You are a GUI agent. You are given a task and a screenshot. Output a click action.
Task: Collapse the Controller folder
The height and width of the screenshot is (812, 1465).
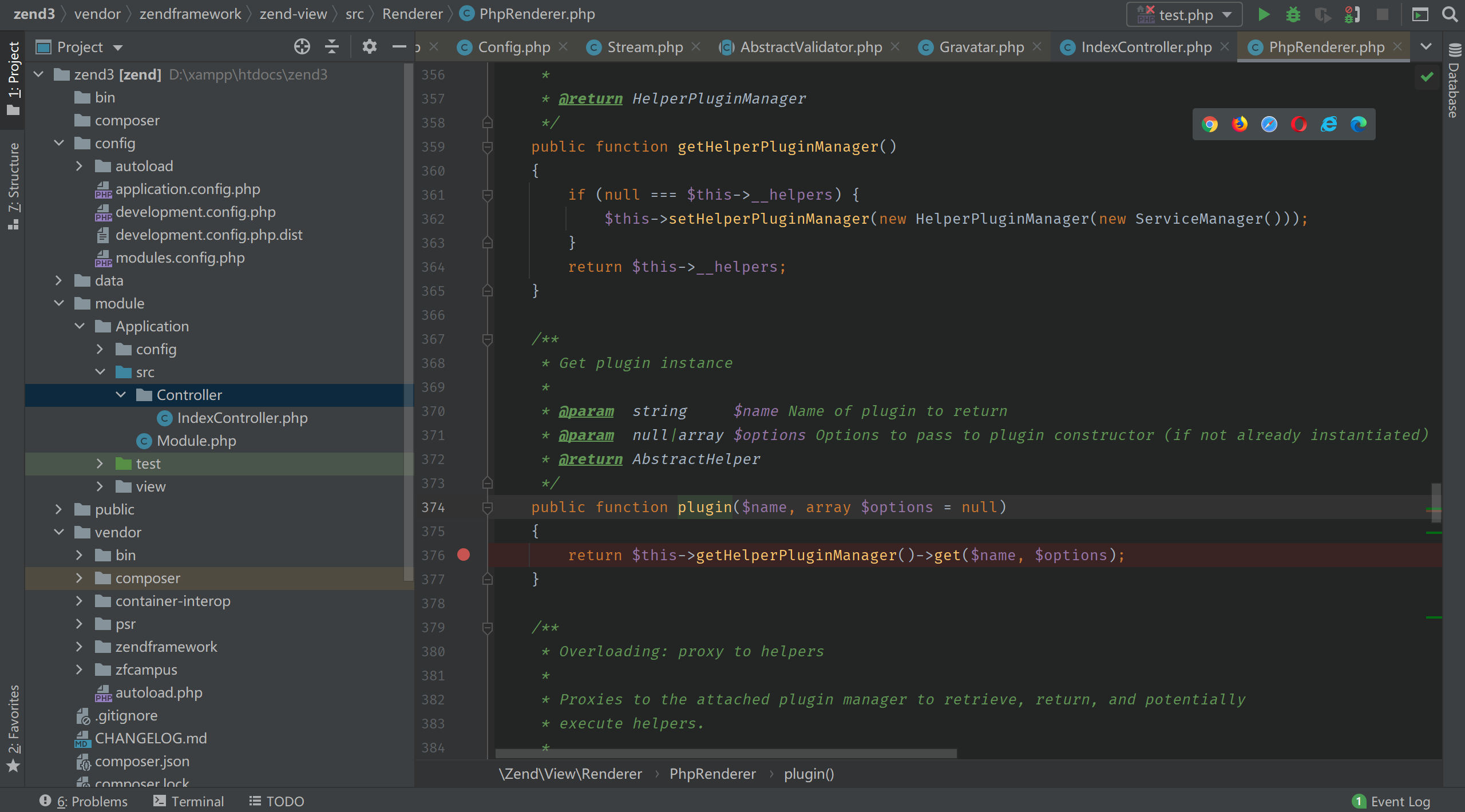[x=121, y=395]
